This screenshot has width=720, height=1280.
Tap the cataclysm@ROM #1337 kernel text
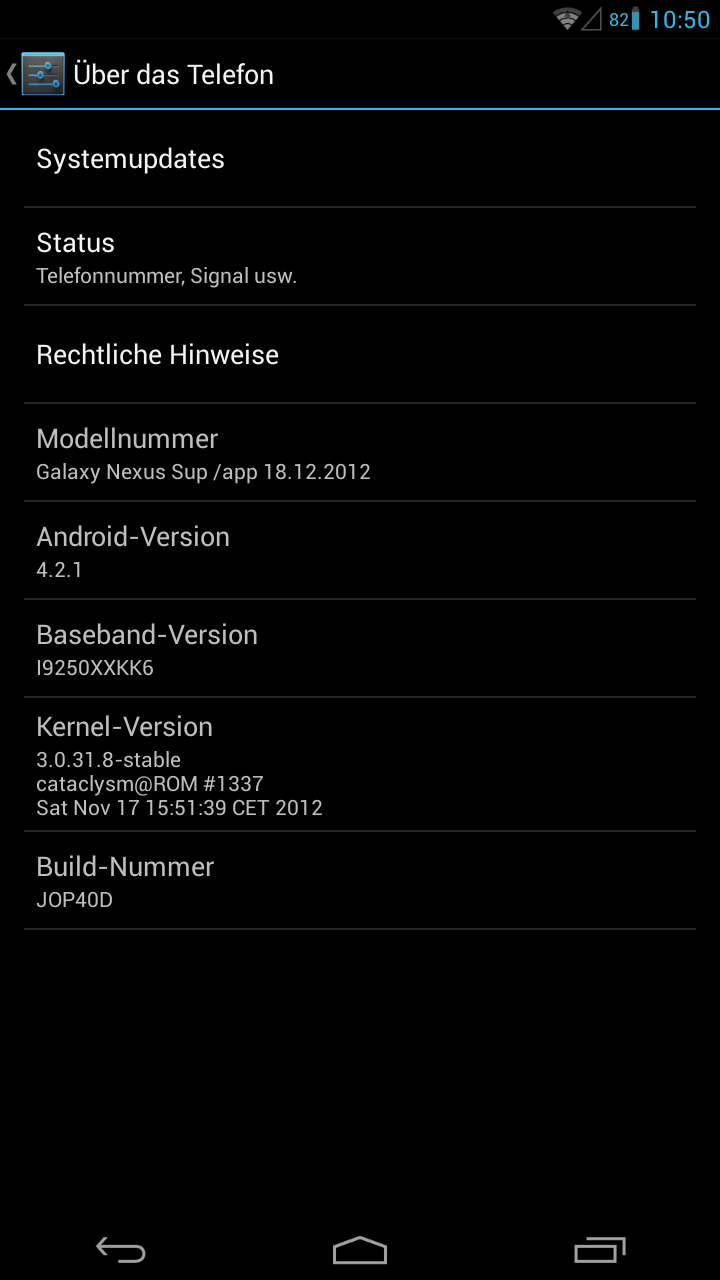[150, 783]
